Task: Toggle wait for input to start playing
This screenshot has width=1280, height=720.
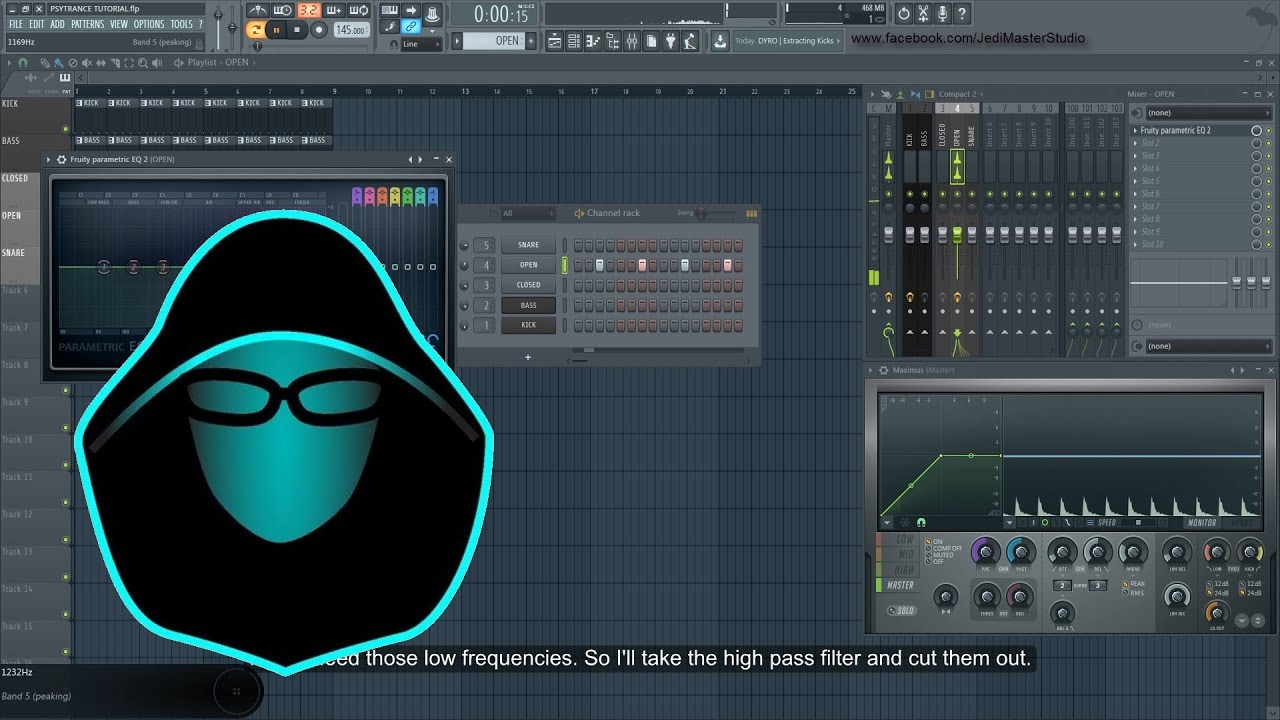Action: [283, 11]
